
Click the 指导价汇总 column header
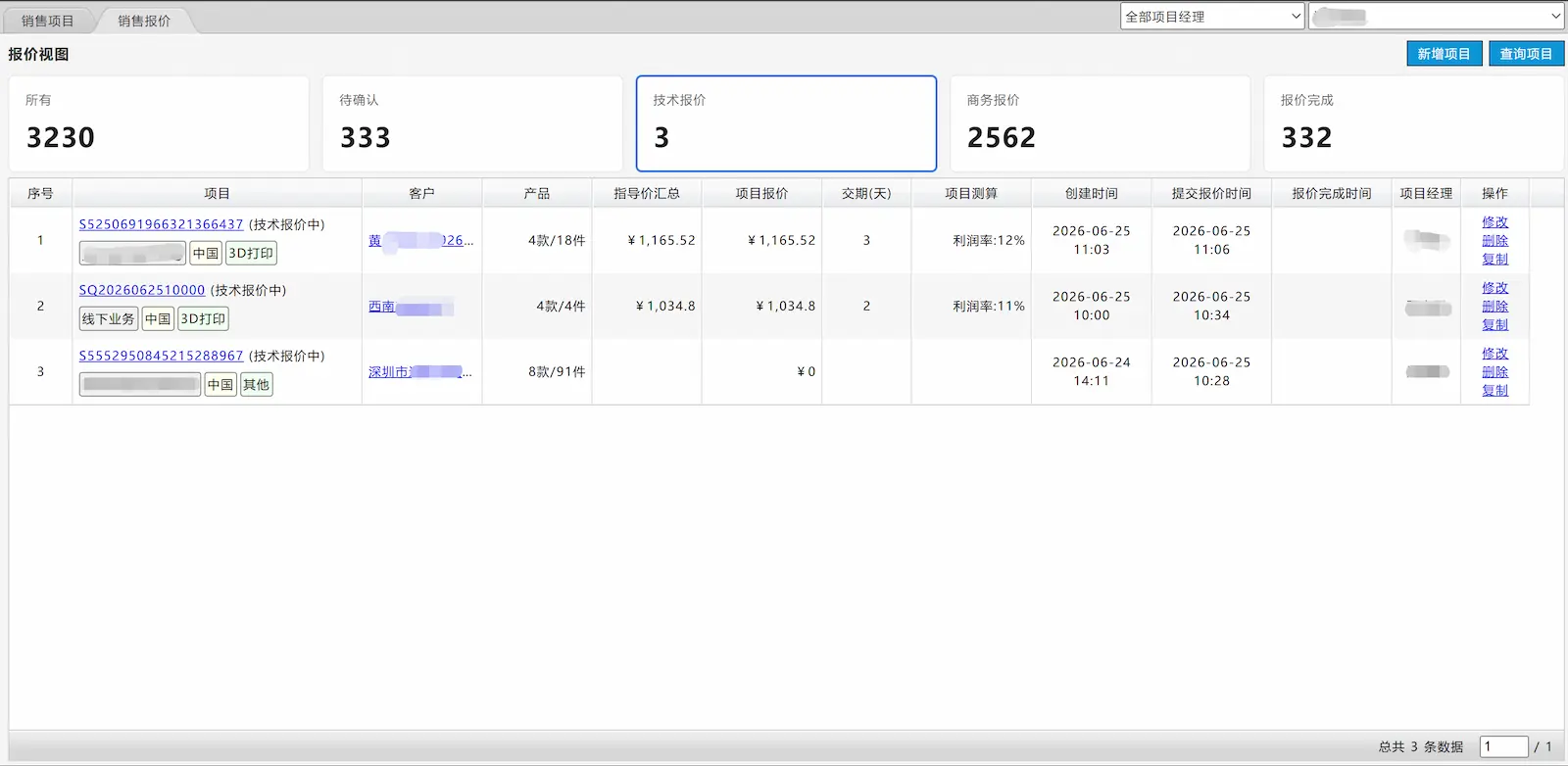click(647, 193)
